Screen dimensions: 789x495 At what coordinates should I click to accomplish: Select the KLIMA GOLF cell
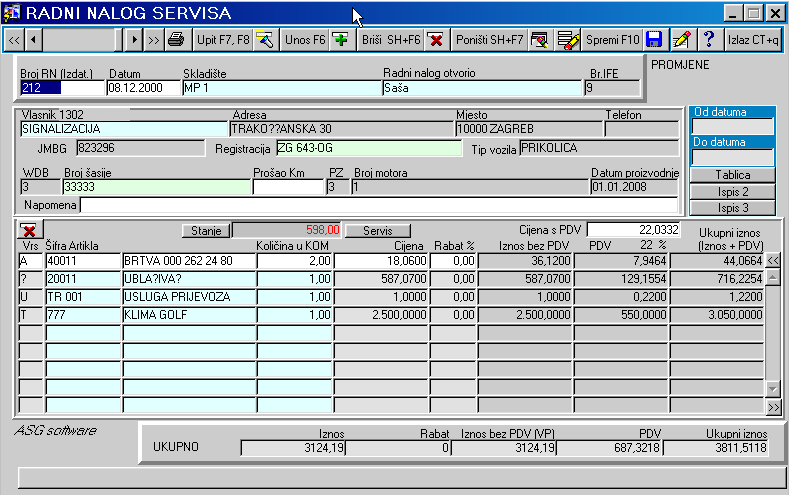click(189, 315)
